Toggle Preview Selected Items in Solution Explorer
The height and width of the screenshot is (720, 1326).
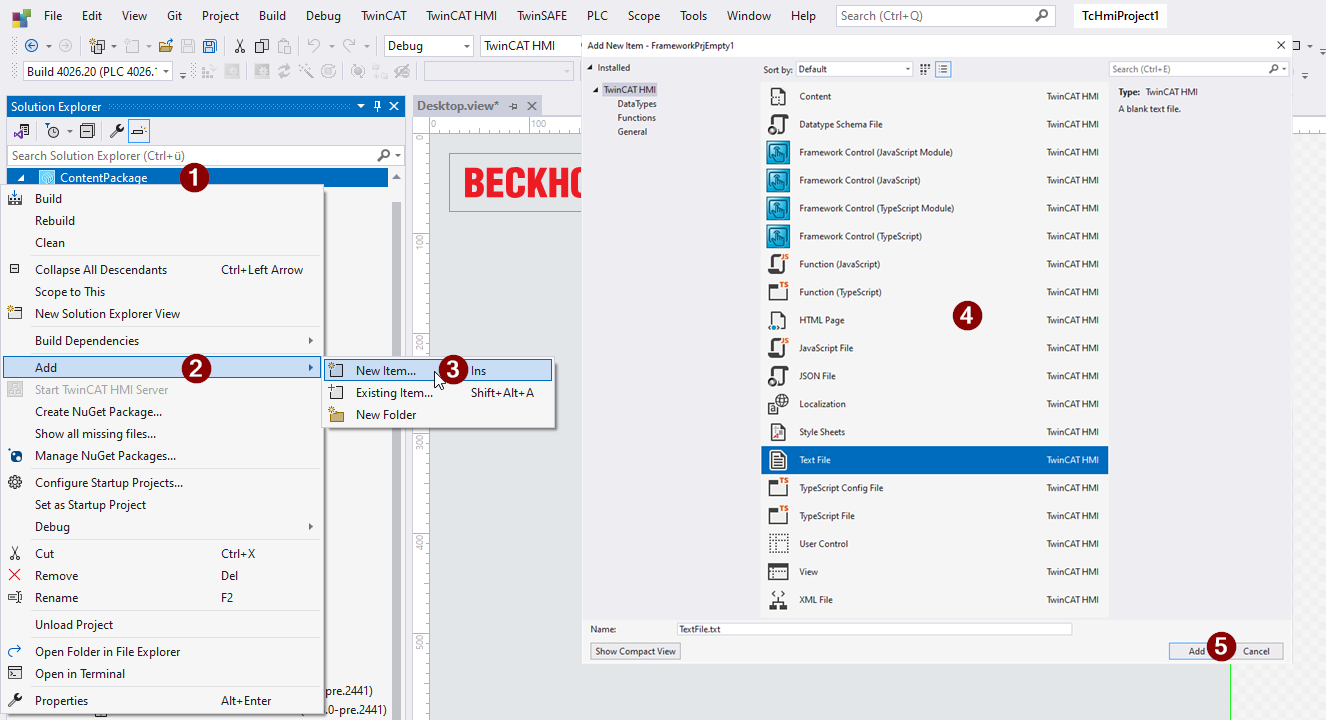pos(139,131)
